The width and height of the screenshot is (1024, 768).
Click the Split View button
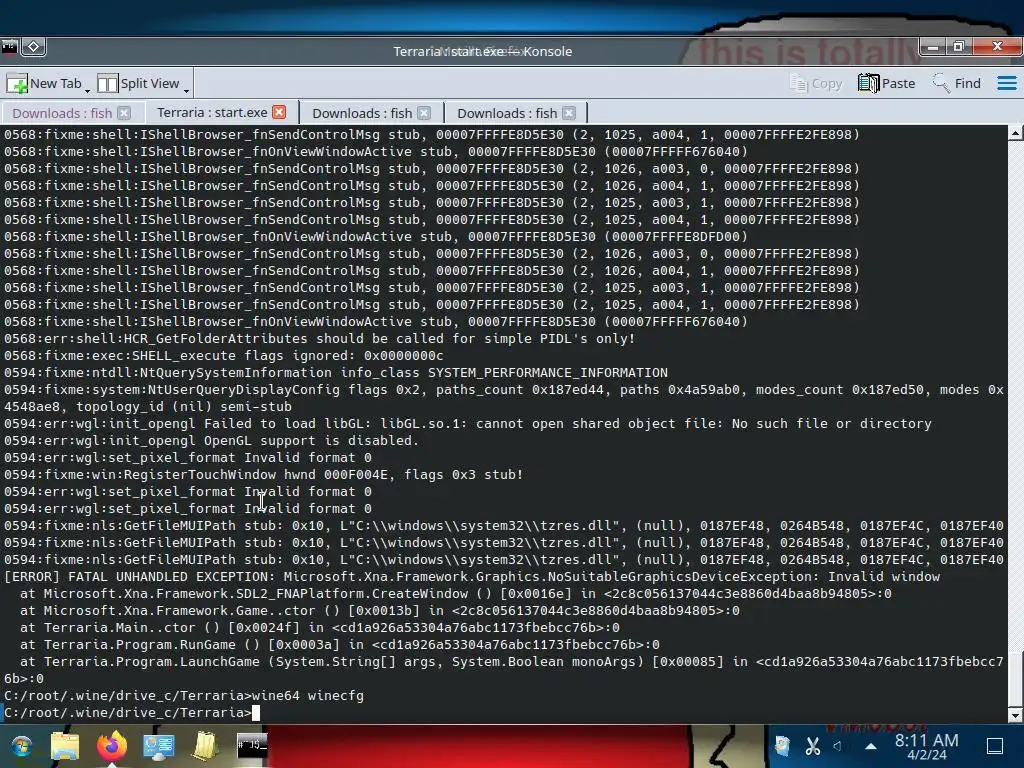[138, 84]
